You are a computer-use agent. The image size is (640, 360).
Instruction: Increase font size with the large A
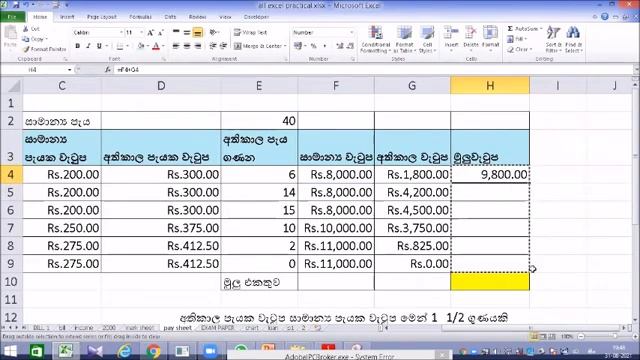150,33
